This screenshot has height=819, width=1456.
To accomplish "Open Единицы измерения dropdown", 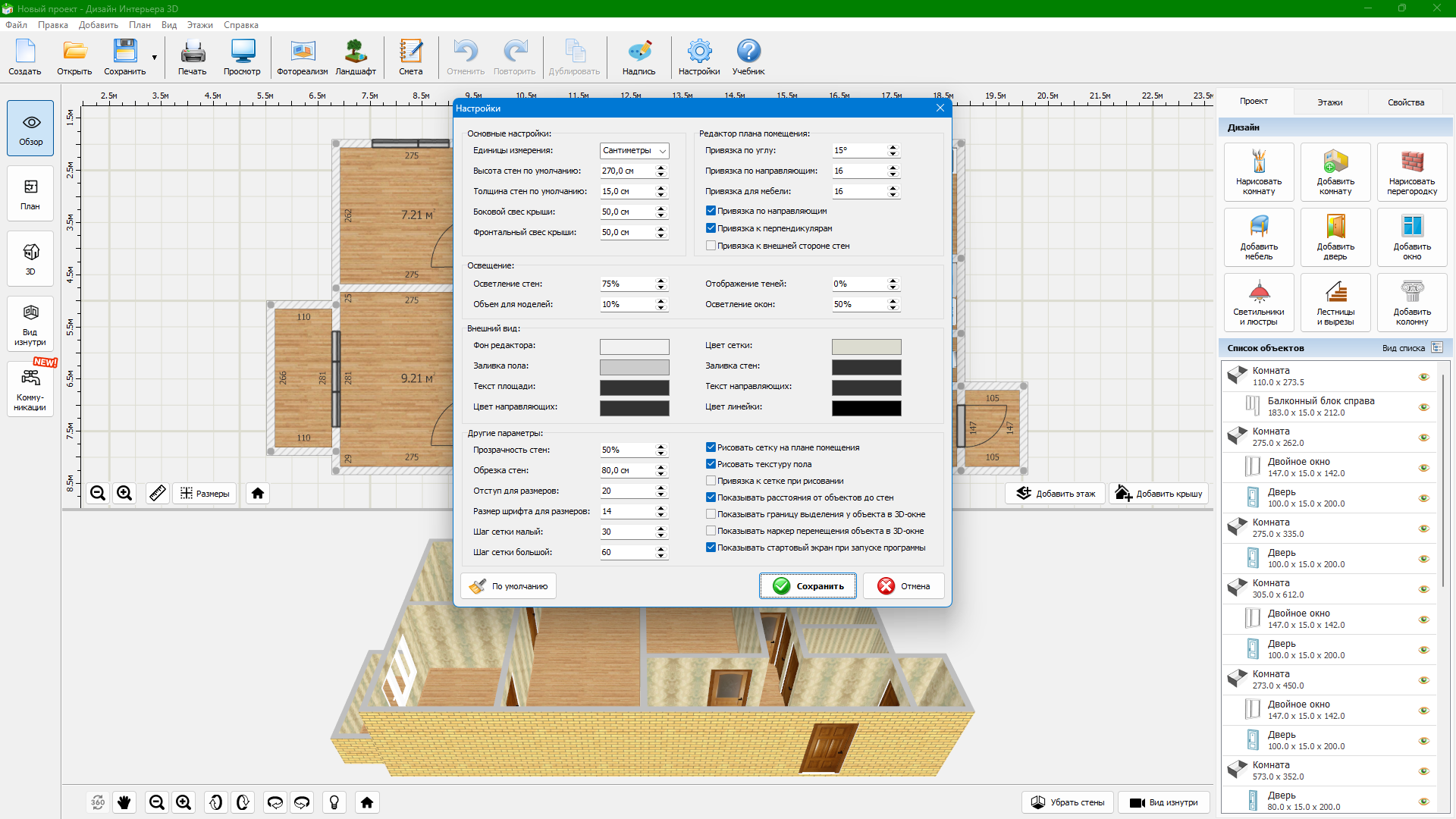I will (x=634, y=151).
